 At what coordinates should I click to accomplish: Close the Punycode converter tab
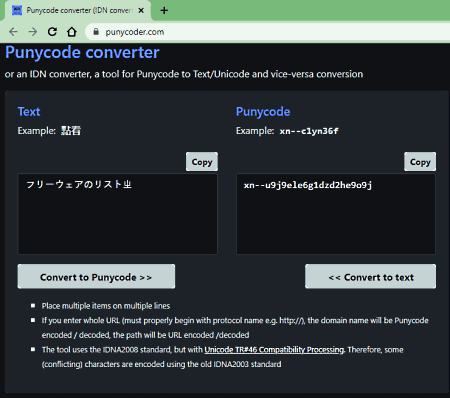pyautogui.click(x=141, y=11)
